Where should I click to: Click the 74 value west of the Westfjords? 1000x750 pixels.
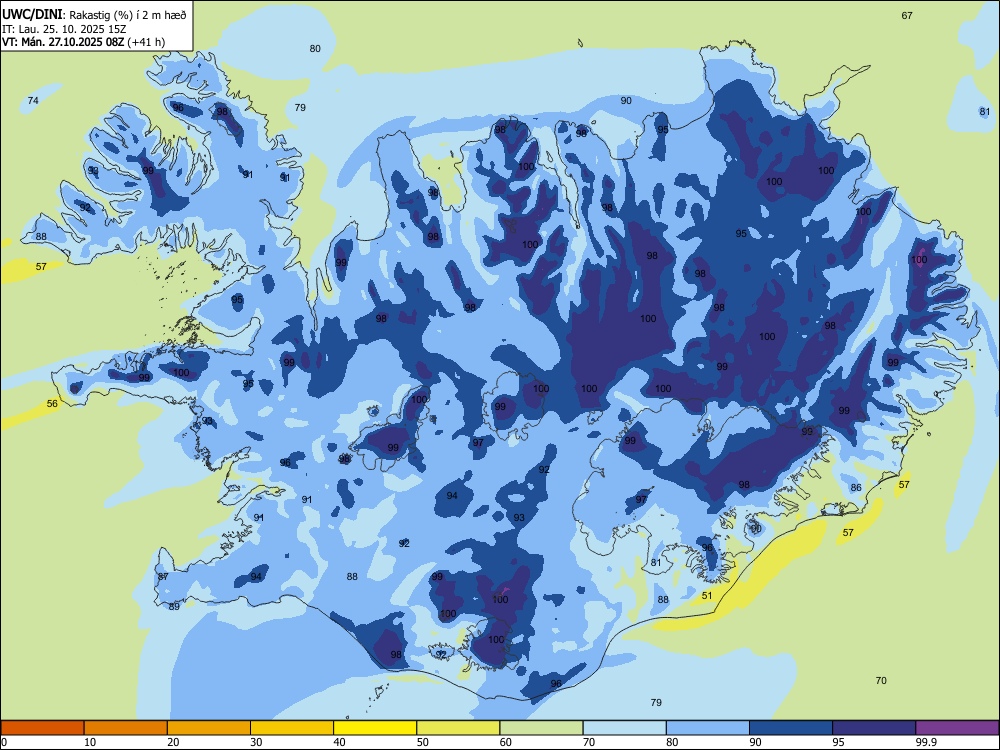(x=33, y=101)
